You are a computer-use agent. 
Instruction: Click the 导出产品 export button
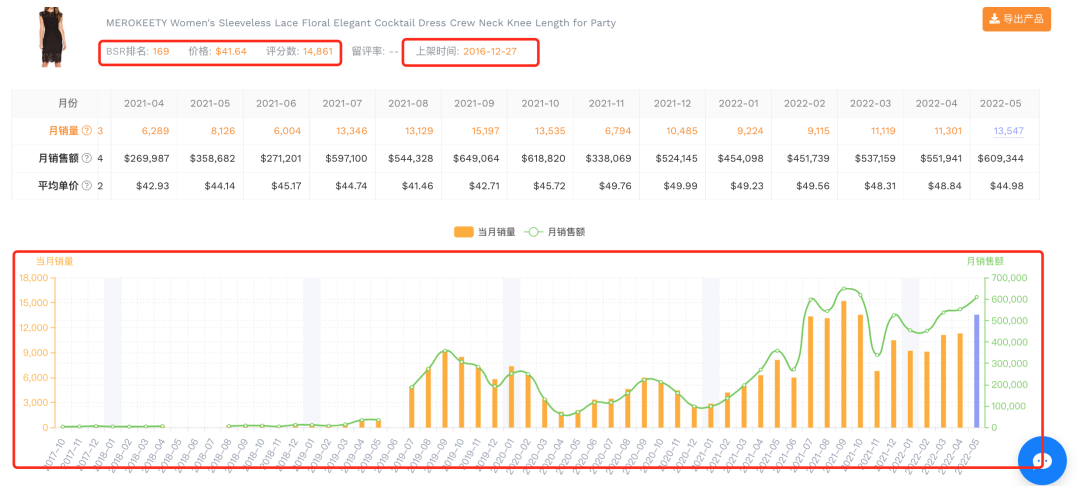pos(1016,19)
